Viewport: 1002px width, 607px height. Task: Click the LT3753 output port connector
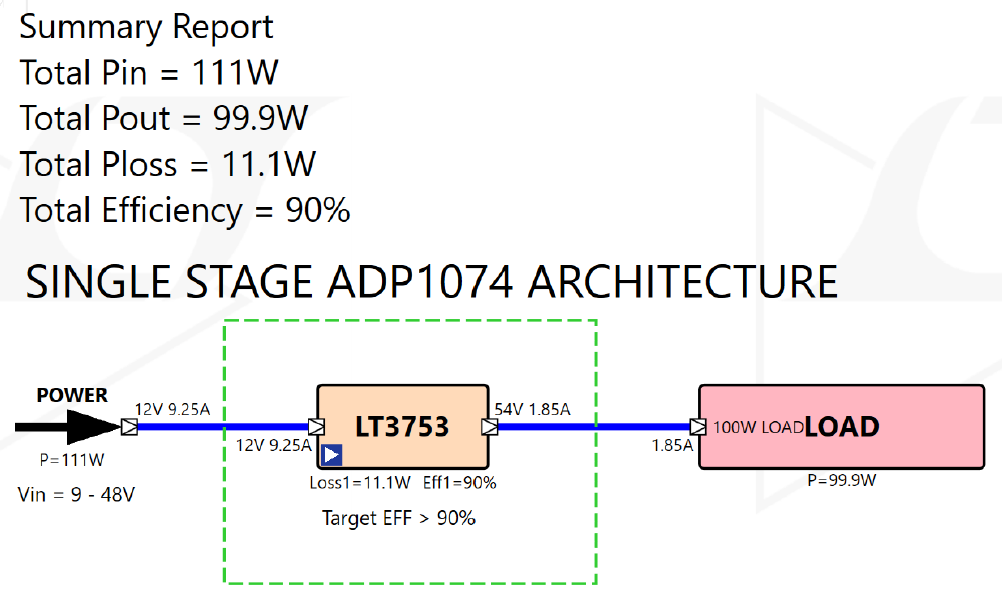tap(490, 427)
